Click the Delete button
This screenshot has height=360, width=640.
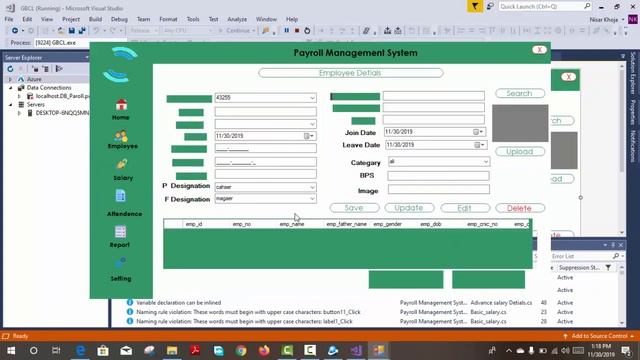[520, 208]
